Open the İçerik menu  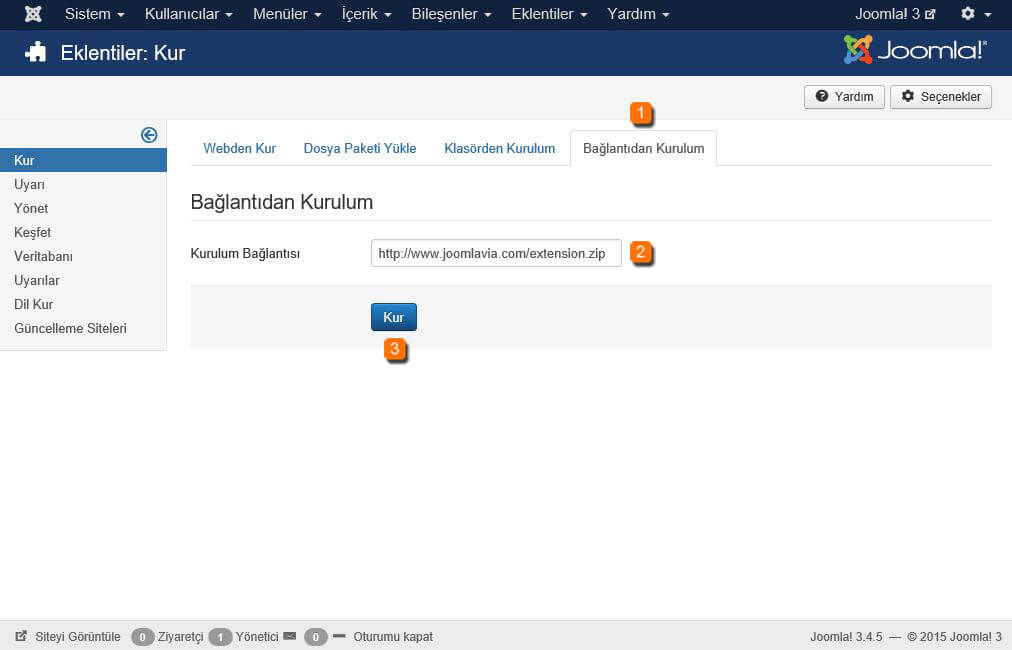tap(366, 14)
